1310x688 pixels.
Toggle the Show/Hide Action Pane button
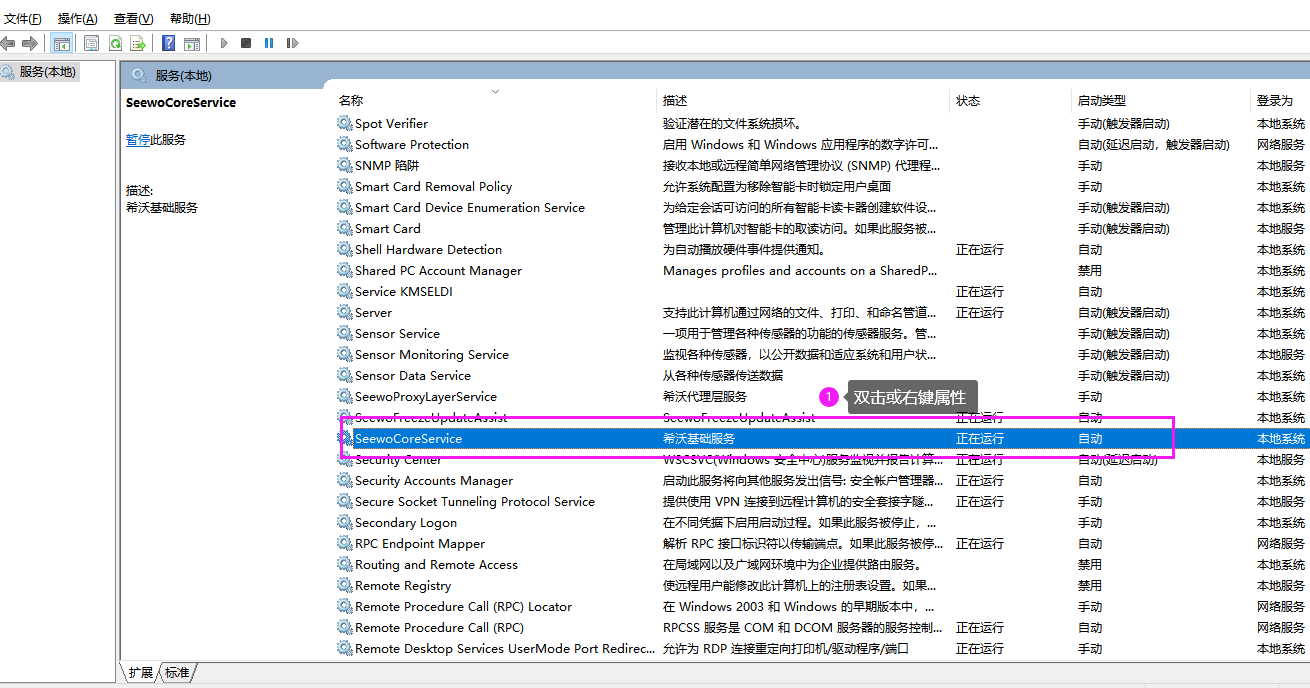pos(192,43)
